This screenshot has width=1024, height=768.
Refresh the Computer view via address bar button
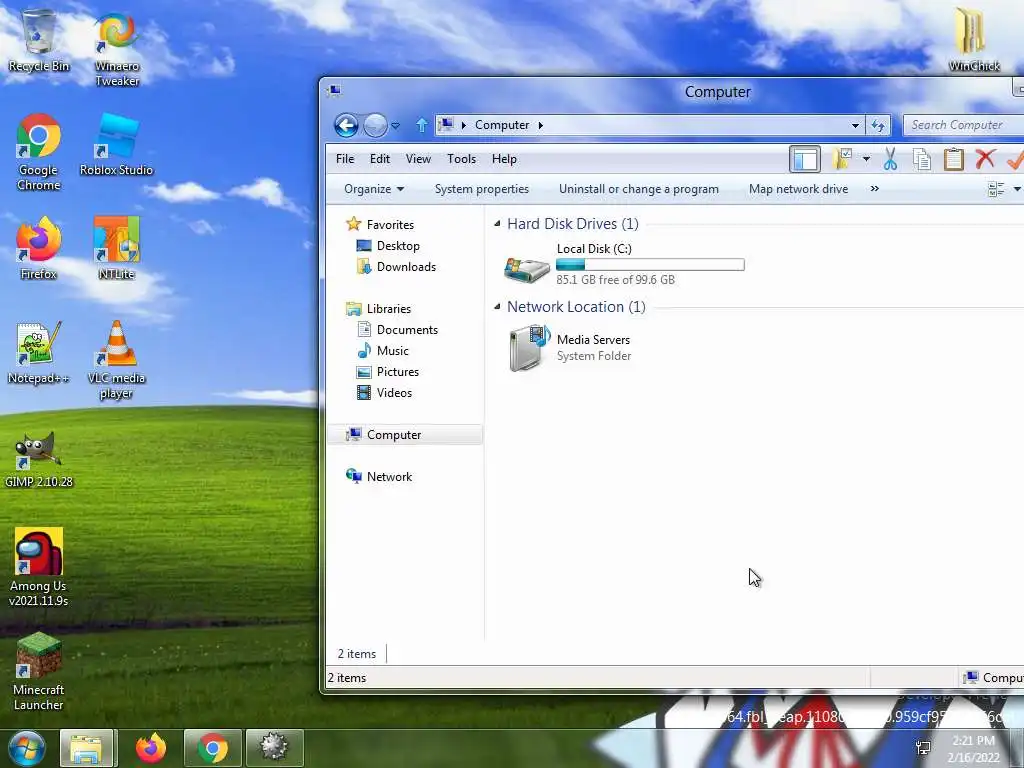pos(878,125)
